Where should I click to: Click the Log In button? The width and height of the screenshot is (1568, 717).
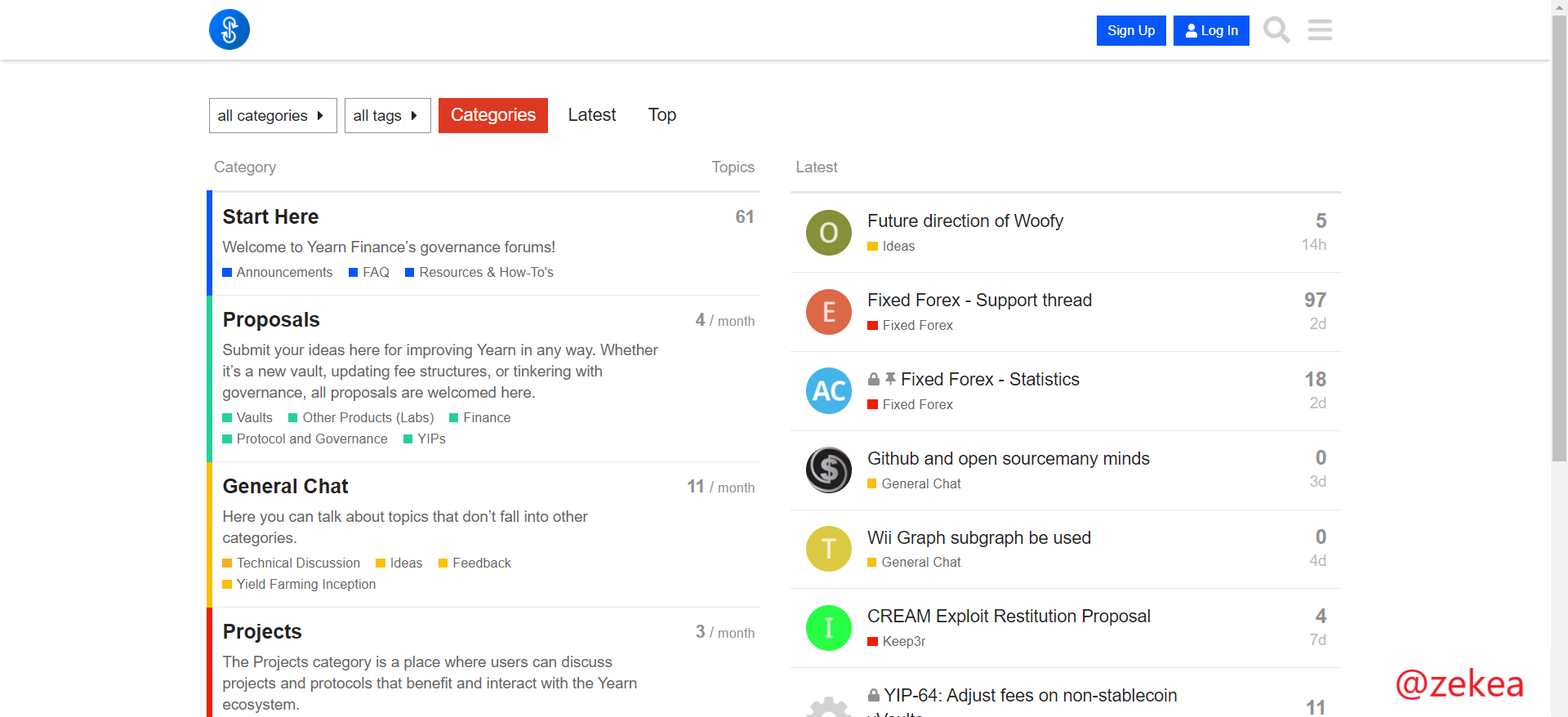click(x=1211, y=30)
